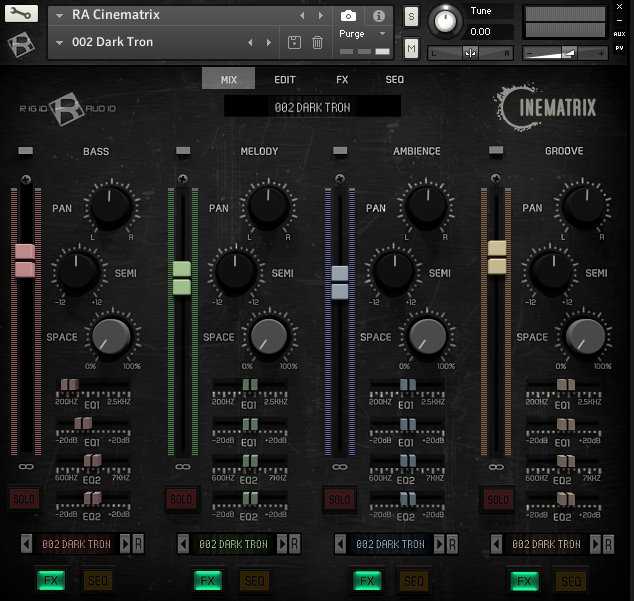This screenshot has height=601, width=634.
Task: Click the Groove FX button
Action: point(524,581)
